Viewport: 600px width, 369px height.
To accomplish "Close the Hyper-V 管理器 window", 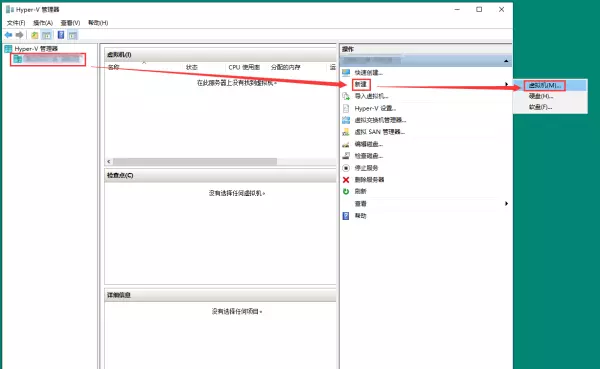I will [x=501, y=10].
